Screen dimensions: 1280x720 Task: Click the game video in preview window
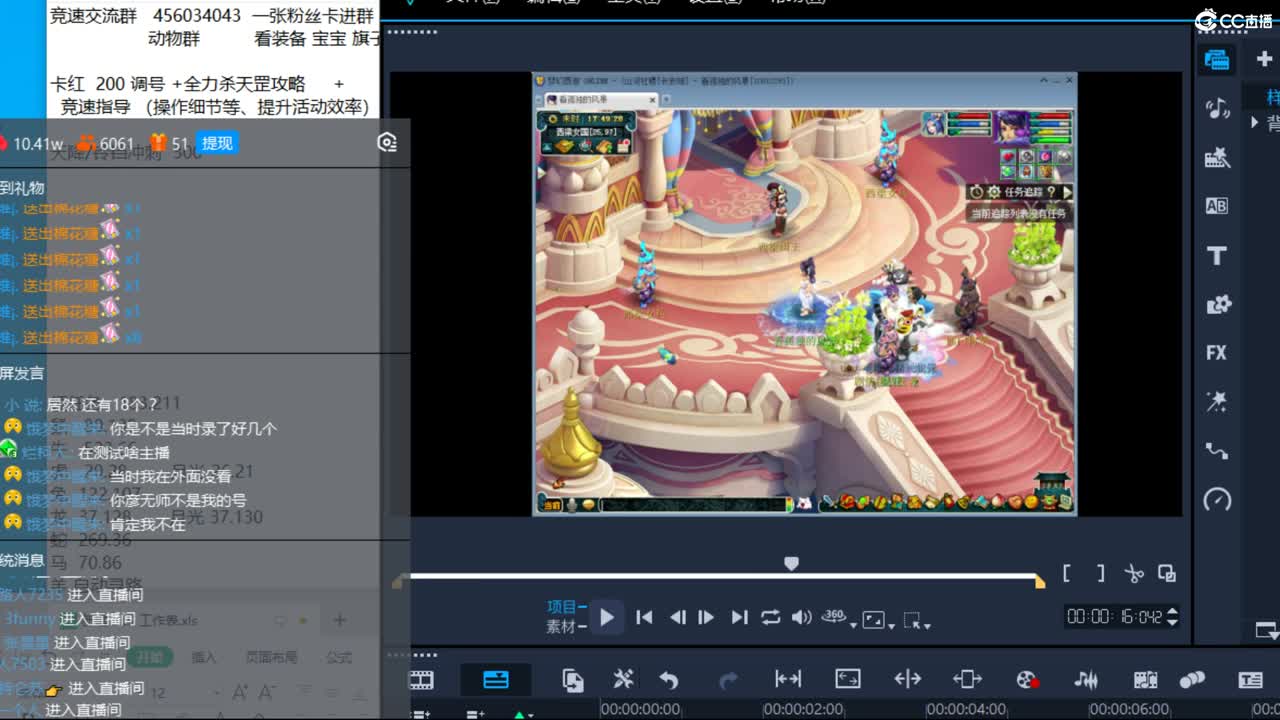coord(805,294)
